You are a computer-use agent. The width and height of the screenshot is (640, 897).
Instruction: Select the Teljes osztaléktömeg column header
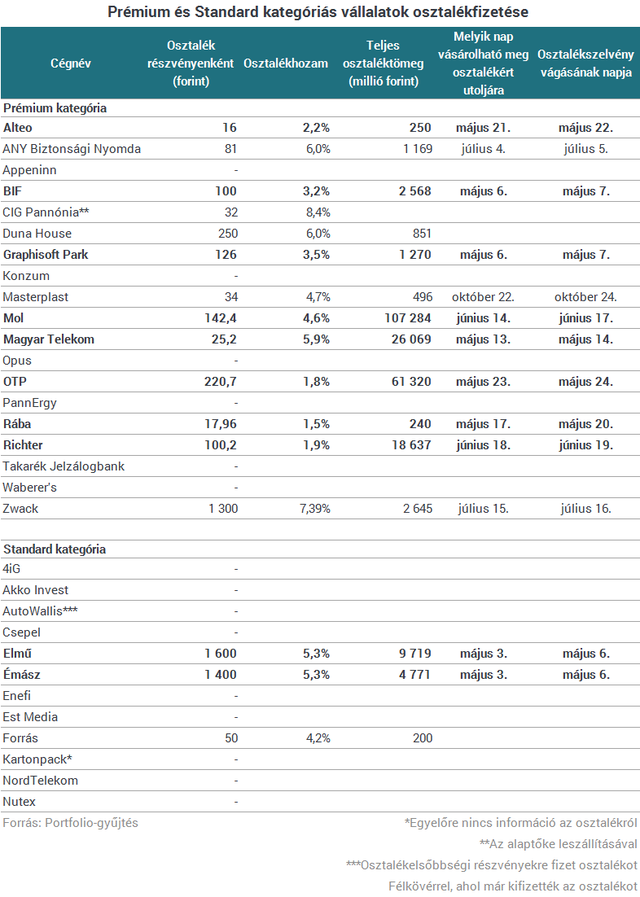[383, 63]
